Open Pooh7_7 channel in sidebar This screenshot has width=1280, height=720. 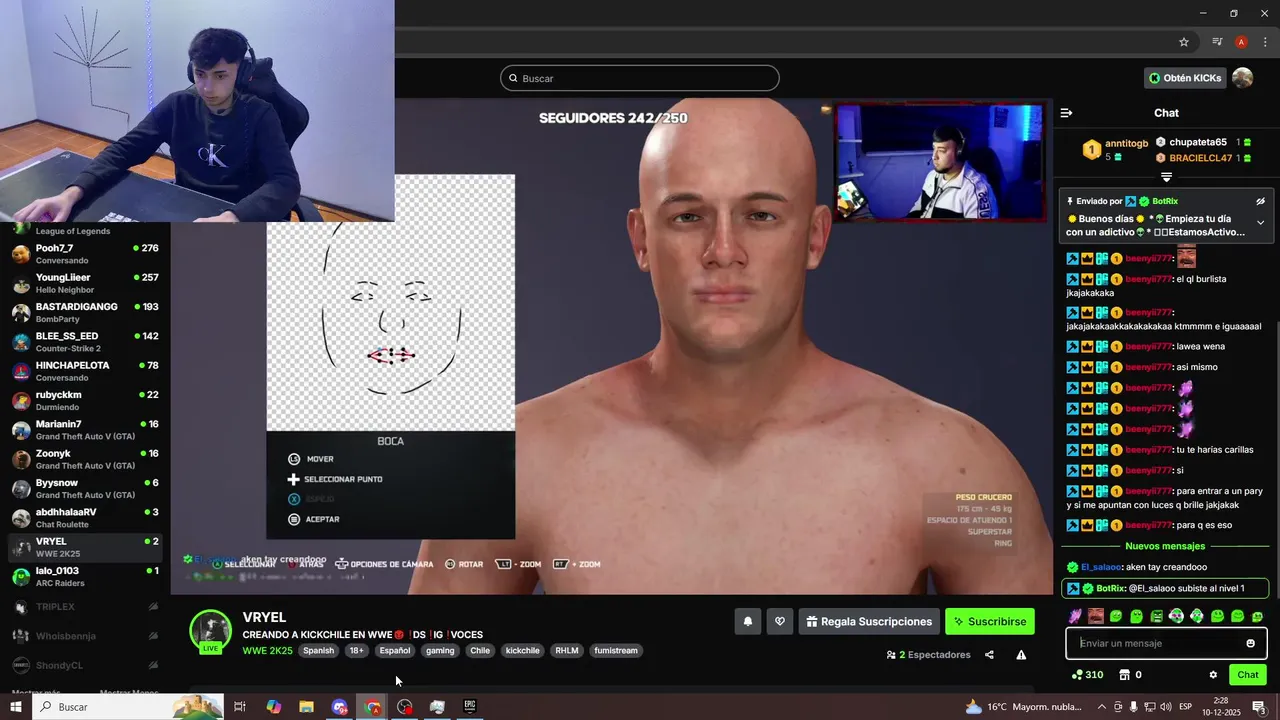pyautogui.click(x=85, y=253)
